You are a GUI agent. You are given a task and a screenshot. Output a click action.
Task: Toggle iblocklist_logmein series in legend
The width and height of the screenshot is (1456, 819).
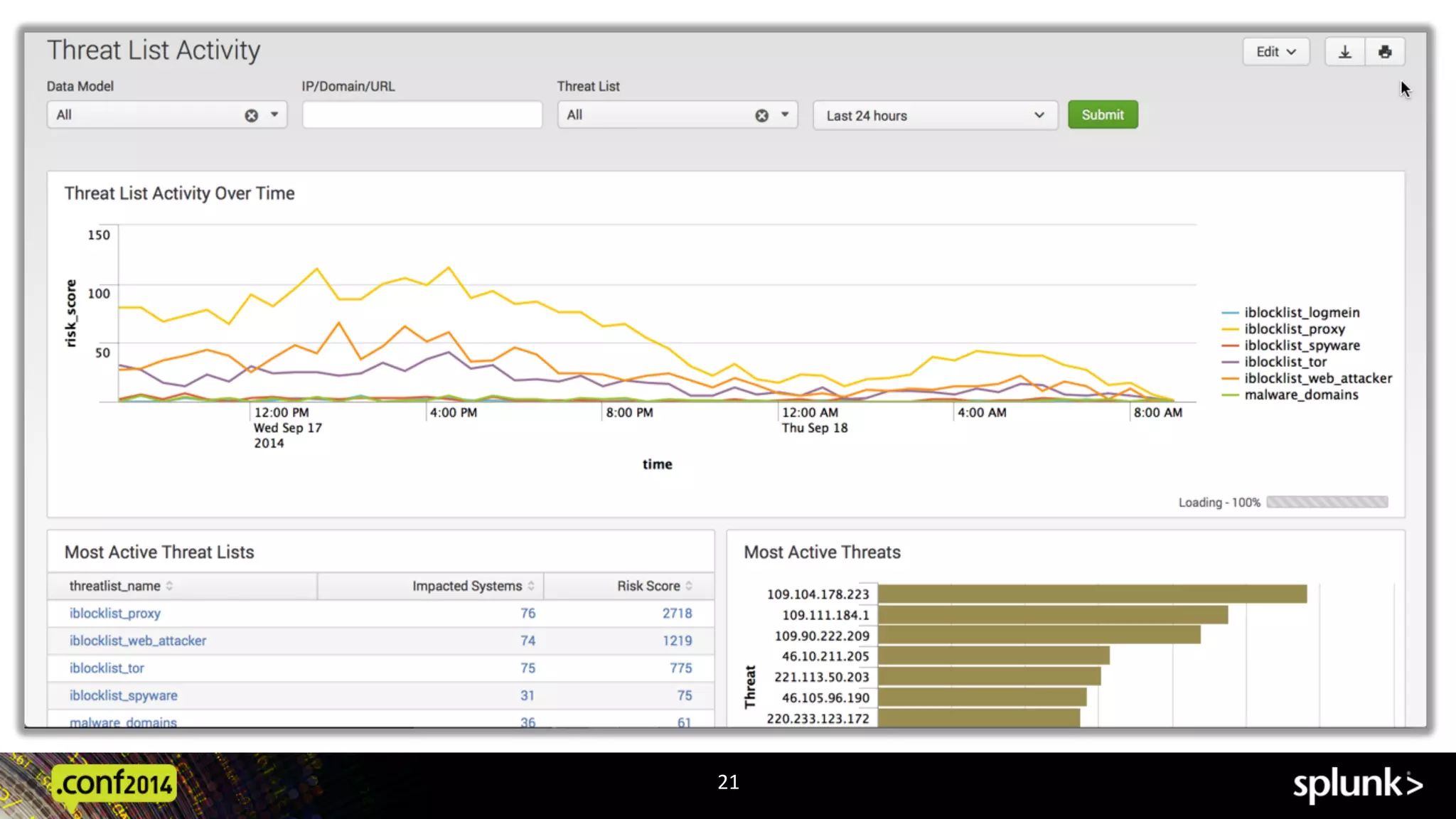point(1301,313)
